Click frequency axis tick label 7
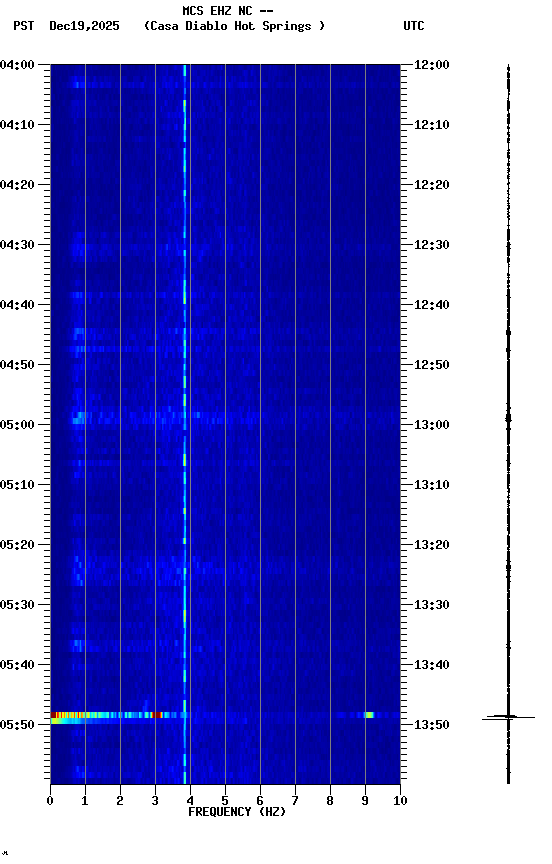 tap(295, 801)
